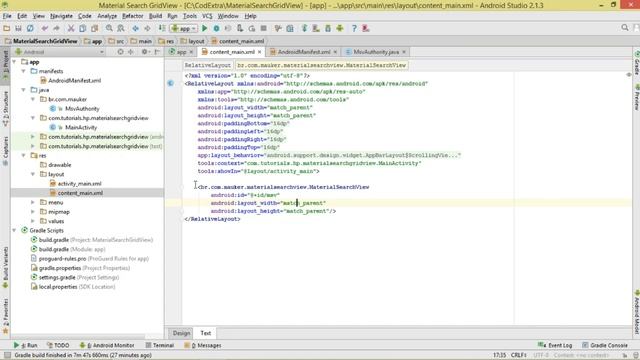Collapse the manifests folder
This screenshot has height=360, width=640.
click(x=24, y=71)
